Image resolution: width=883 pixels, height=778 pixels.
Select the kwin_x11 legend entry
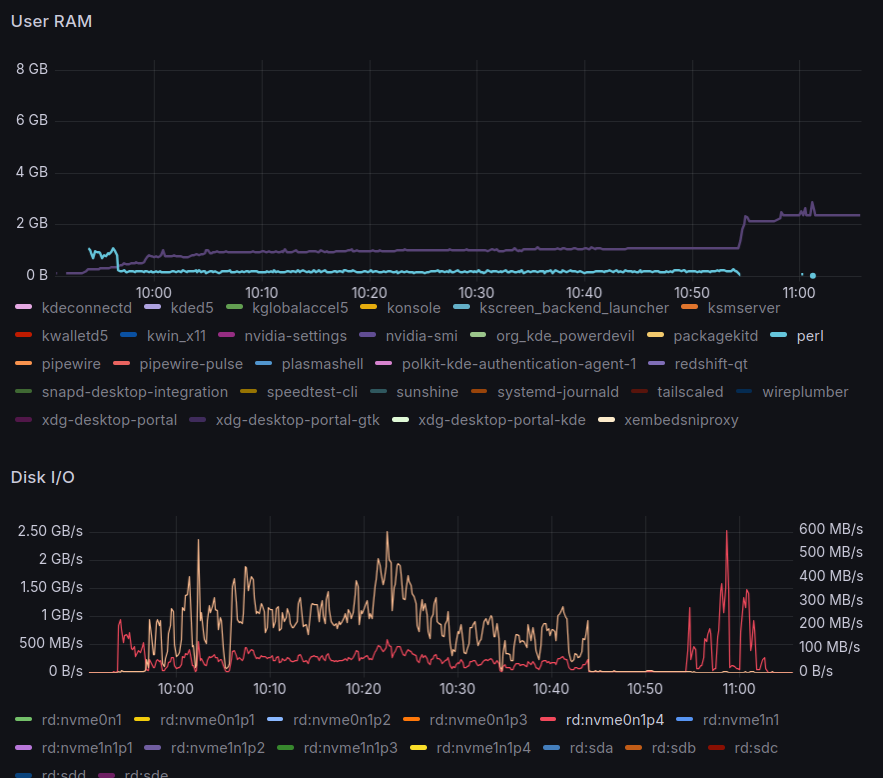(177, 336)
